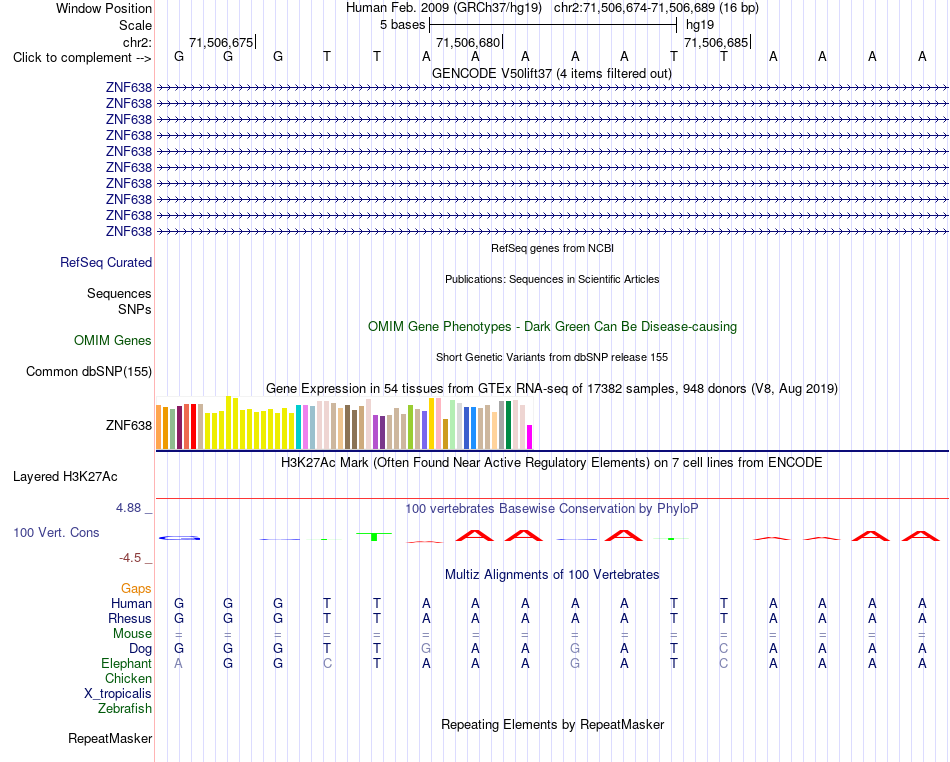Open 'Multiz Alignments of 100 Vertebrates' title

tap(552, 575)
